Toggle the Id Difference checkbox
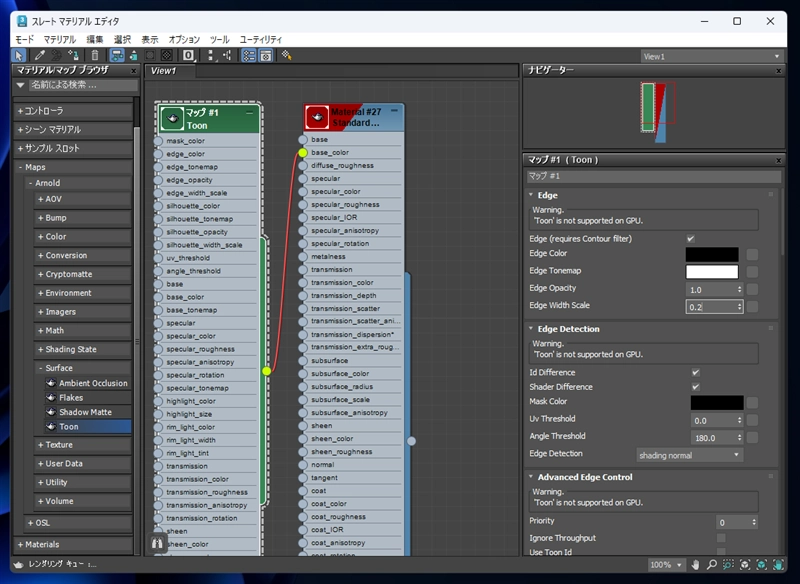Viewport: 800px width, 584px height. pos(695,372)
